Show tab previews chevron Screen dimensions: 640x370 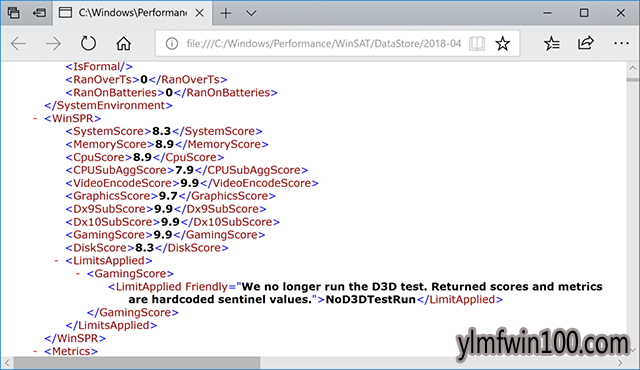[x=251, y=13]
